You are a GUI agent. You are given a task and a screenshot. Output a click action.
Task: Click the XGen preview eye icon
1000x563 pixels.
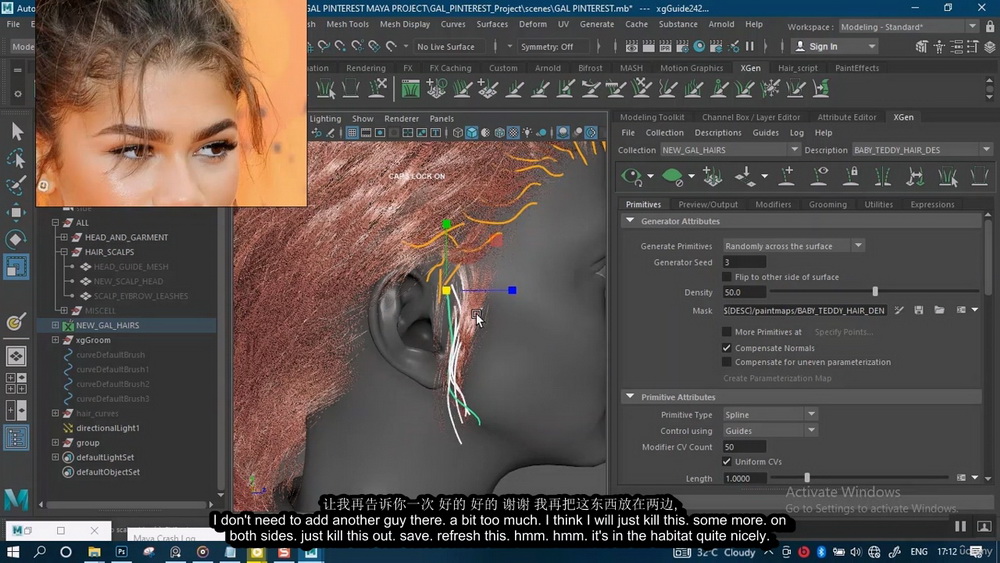click(x=631, y=176)
